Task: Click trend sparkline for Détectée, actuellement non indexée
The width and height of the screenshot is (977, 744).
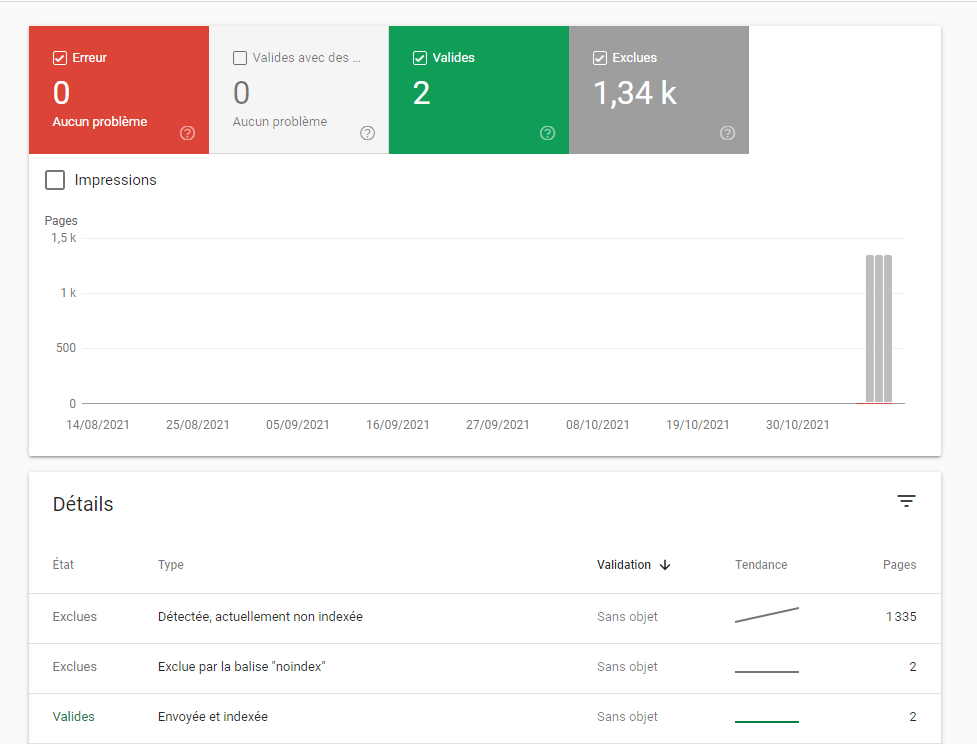Action: pos(766,615)
